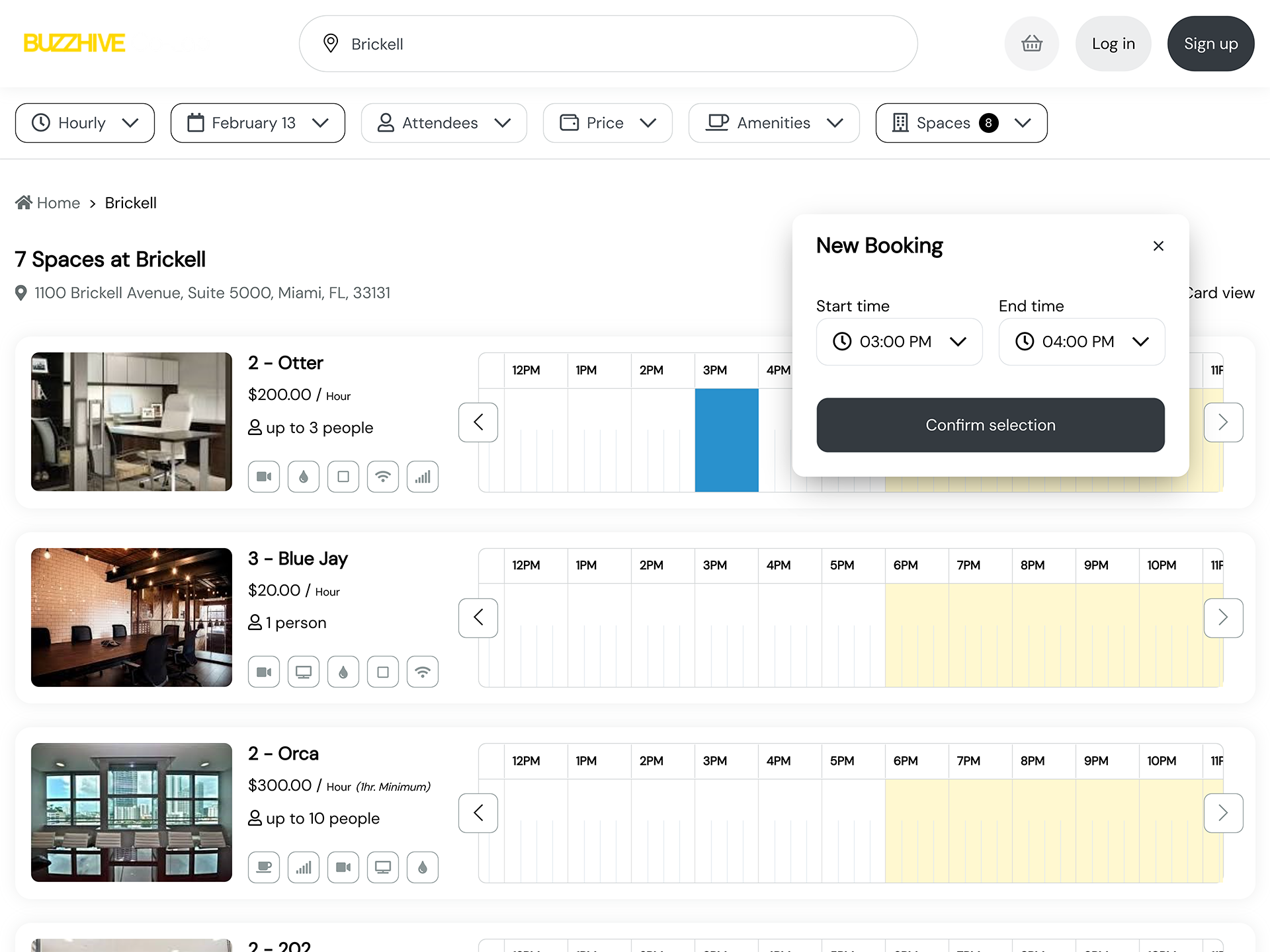This screenshot has width=1270, height=952.
Task: Click the home icon in breadcrumb
Action: point(24,202)
